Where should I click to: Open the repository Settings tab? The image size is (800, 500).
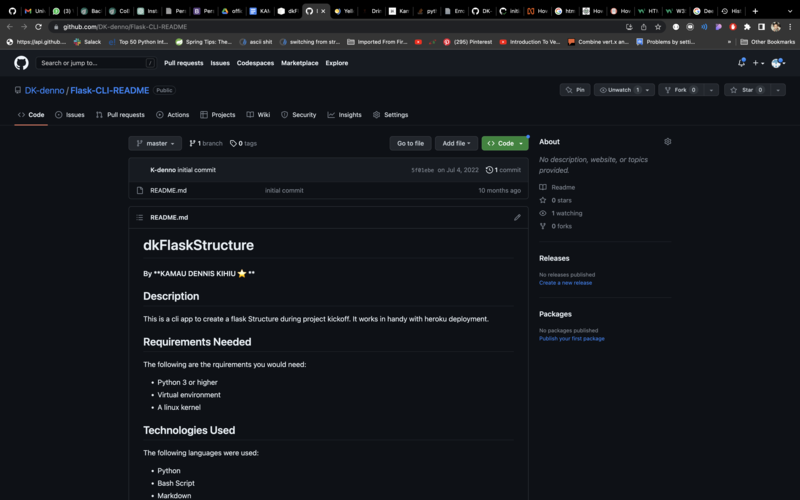click(x=390, y=115)
